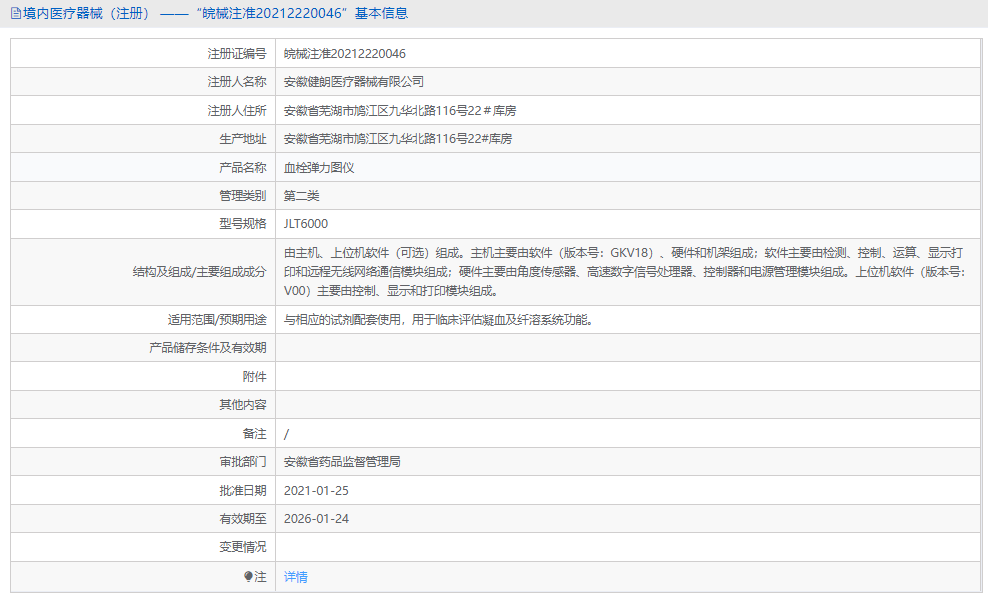Click the bulb icon next to 注

[248, 576]
